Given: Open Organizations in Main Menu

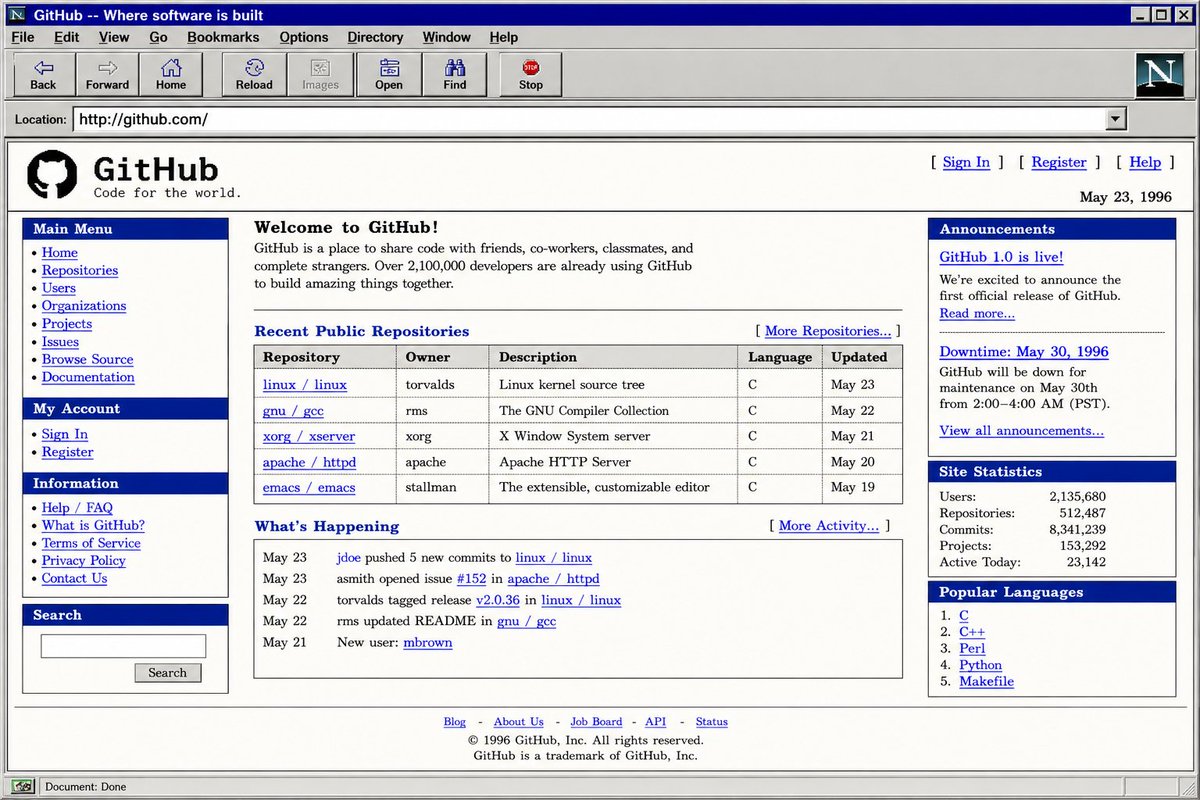Looking at the screenshot, I should point(84,306).
